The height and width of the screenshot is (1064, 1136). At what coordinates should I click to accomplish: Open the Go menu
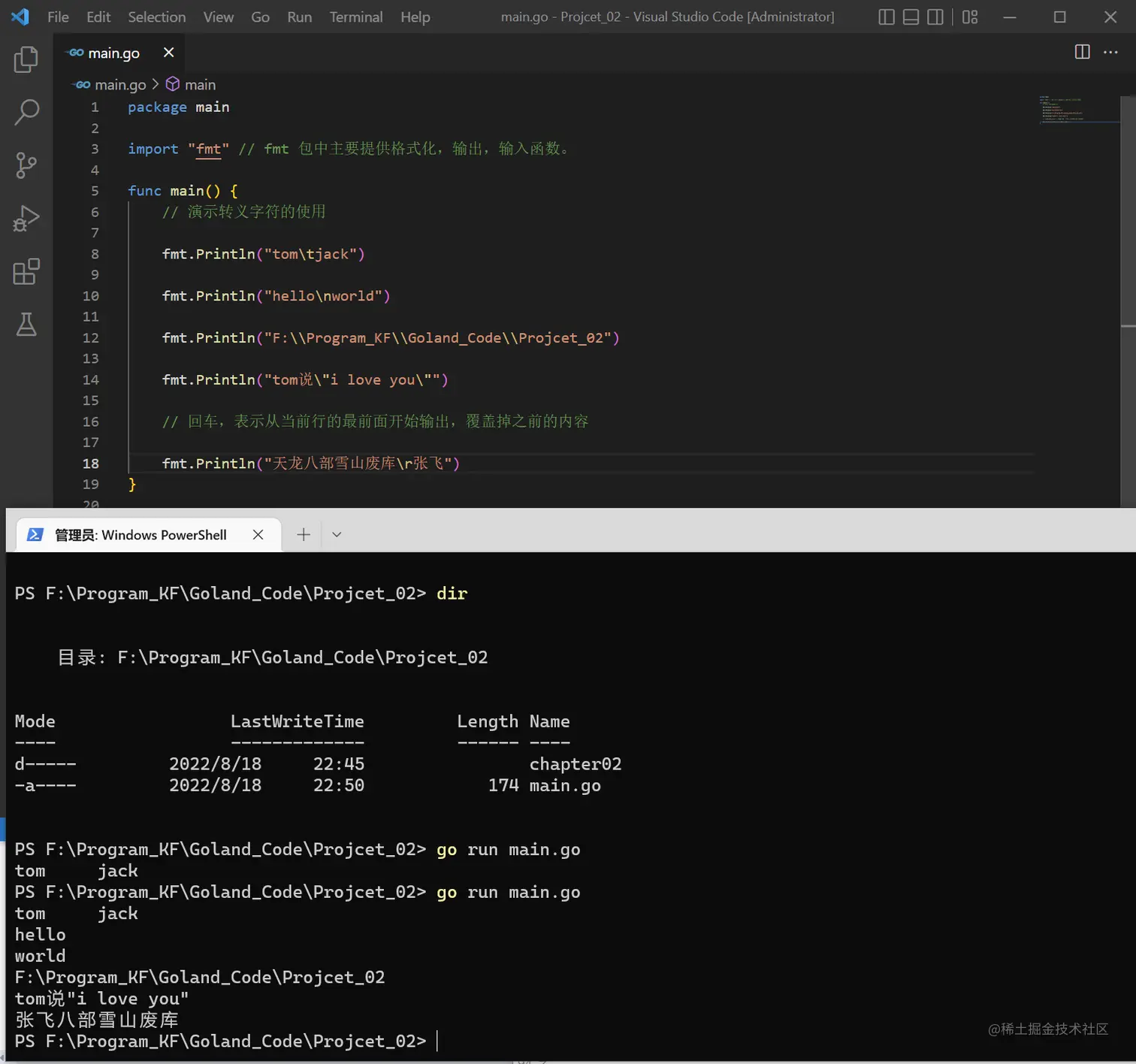coord(260,17)
